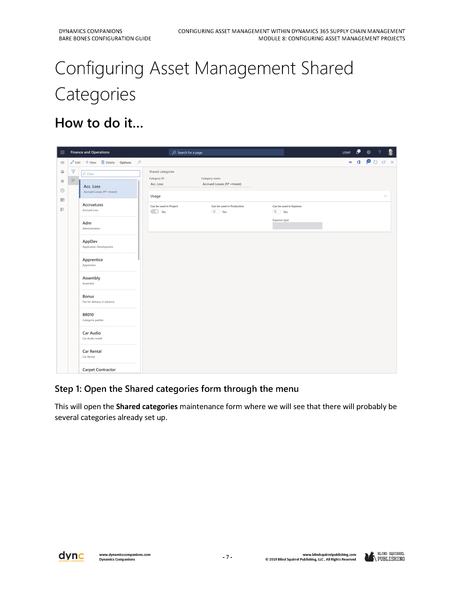464x600 pixels.
Task: Open the USMF company picker
Action: [x=346, y=152]
